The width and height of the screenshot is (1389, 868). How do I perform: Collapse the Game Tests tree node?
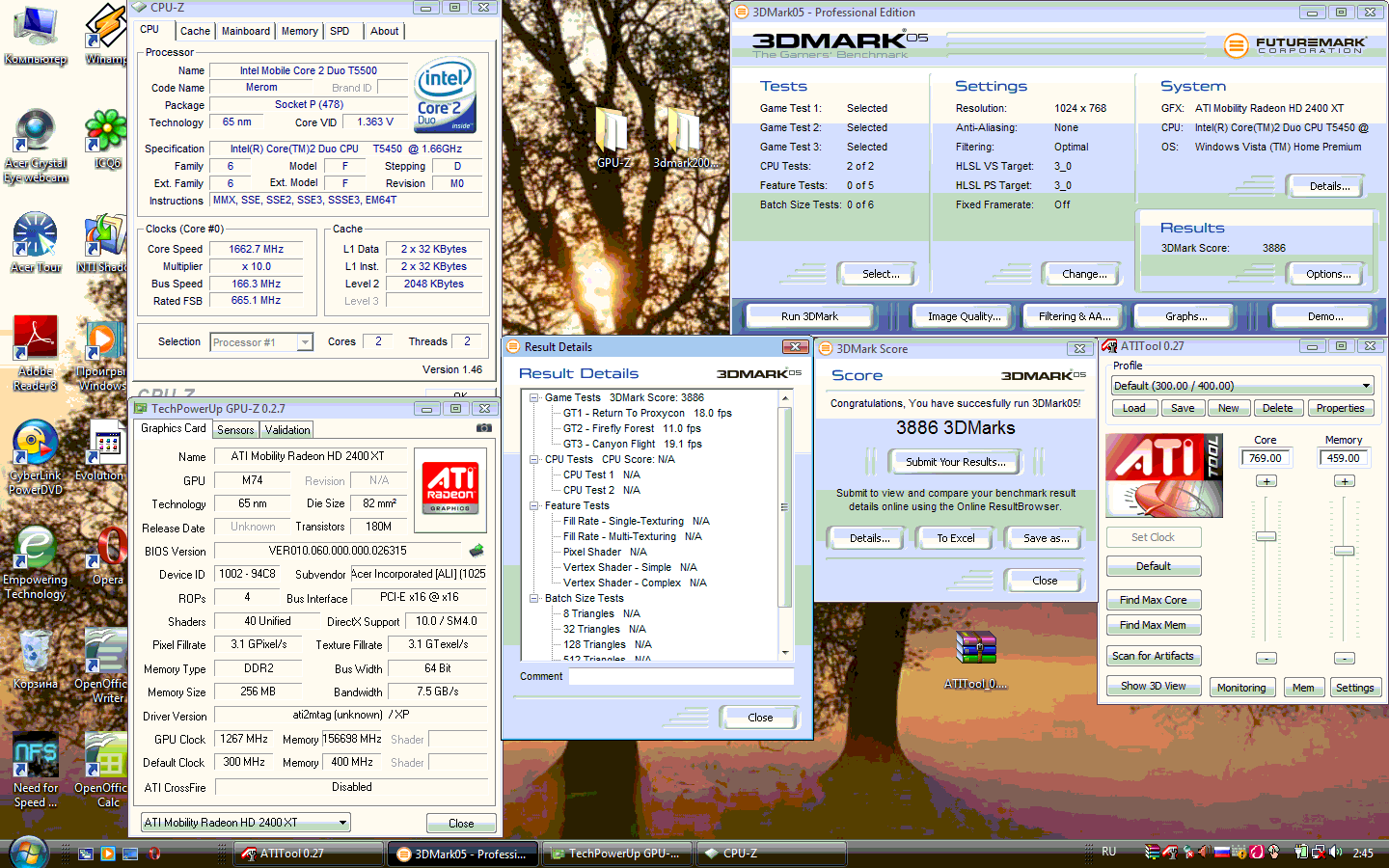coord(533,397)
